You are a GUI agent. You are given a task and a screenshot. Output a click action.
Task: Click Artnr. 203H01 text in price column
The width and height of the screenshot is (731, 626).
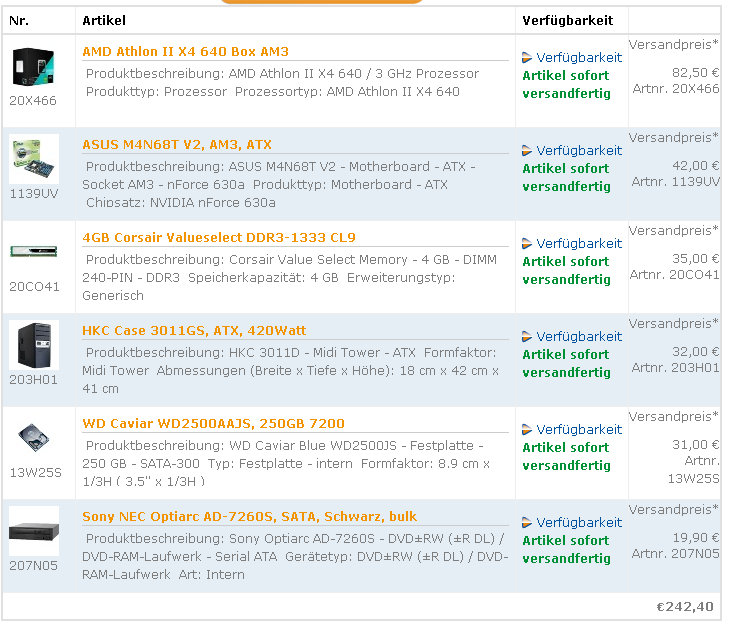(676, 367)
